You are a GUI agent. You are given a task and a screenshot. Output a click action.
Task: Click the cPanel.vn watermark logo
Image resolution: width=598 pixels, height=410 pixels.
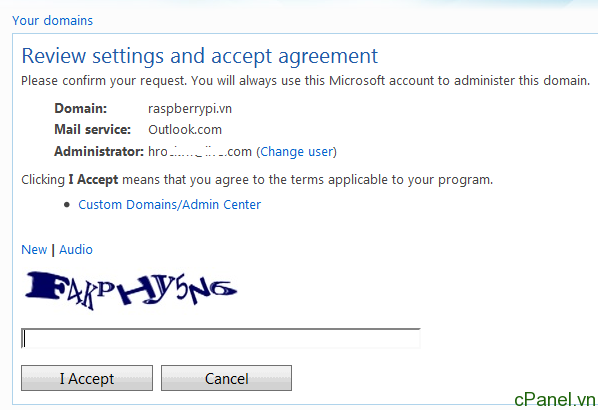(x=555, y=399)
